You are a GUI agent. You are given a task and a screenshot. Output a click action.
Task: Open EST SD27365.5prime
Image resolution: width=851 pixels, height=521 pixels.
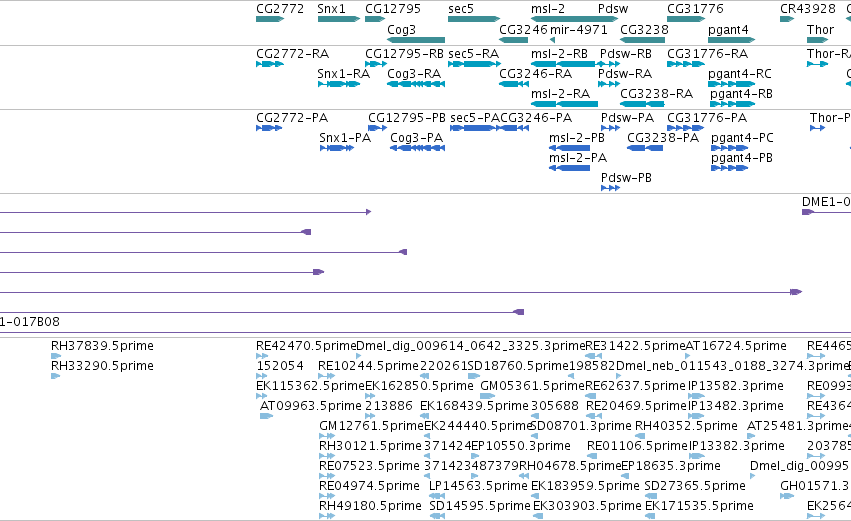(x=695, y=486)
